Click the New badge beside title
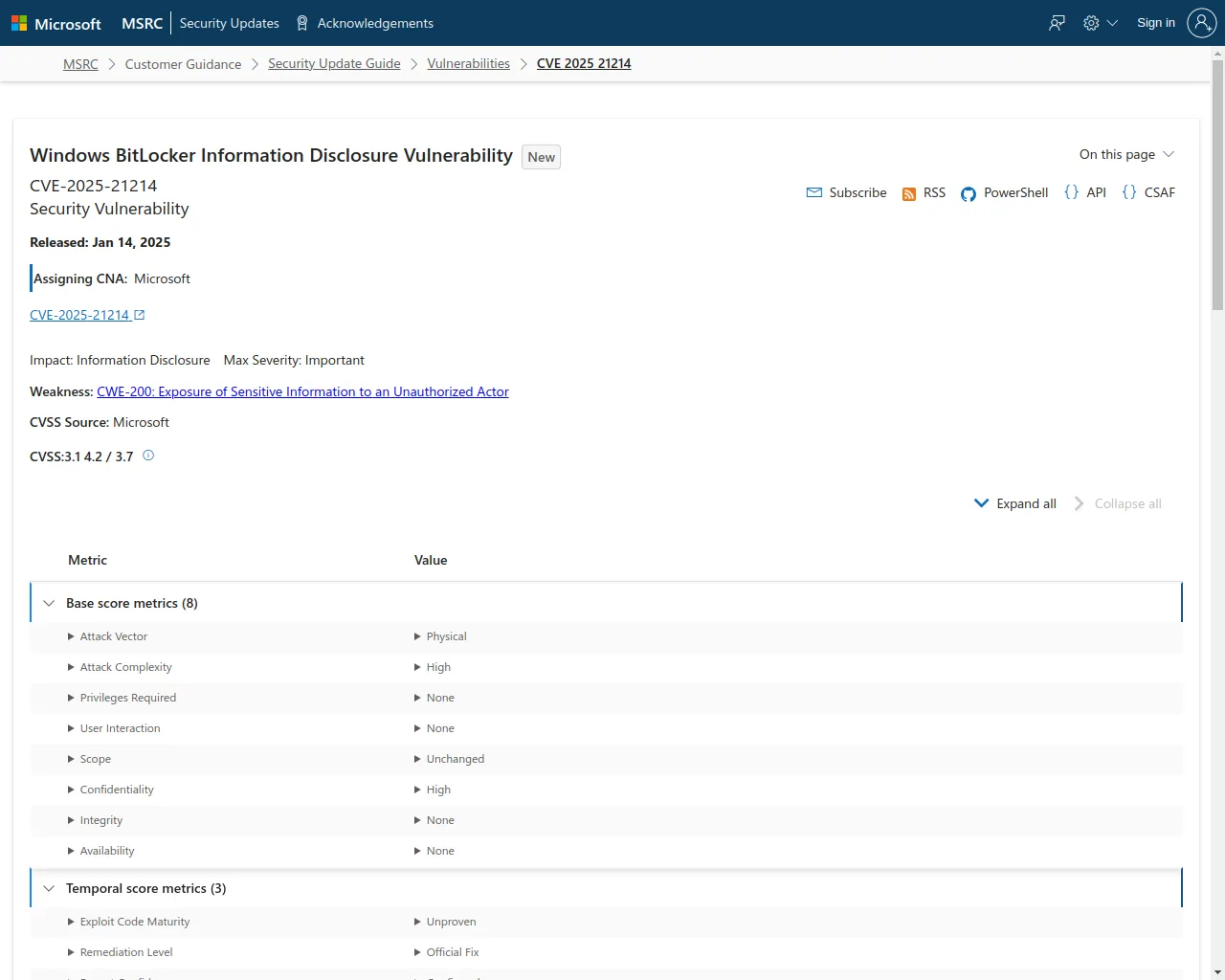This screenshot has width=1225, height=980. (x=542, y=157)
